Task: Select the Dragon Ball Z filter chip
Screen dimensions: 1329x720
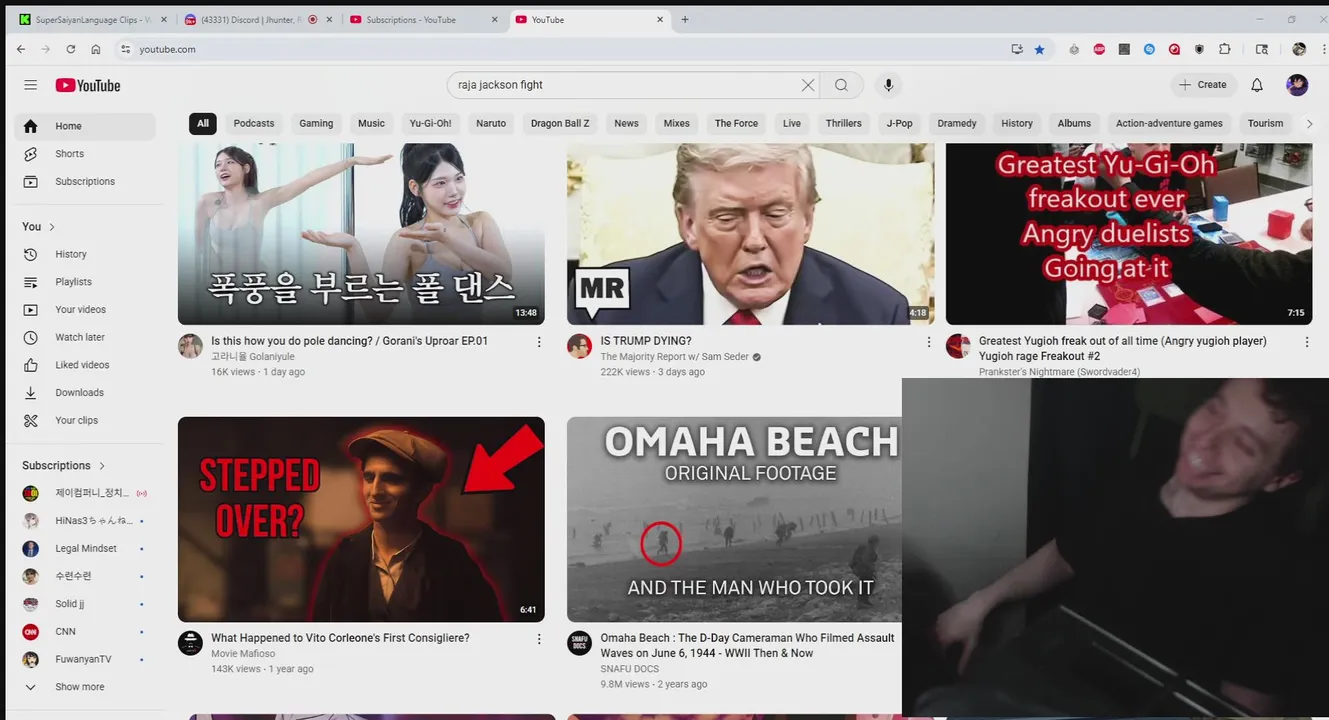Action: coord(560,124)
